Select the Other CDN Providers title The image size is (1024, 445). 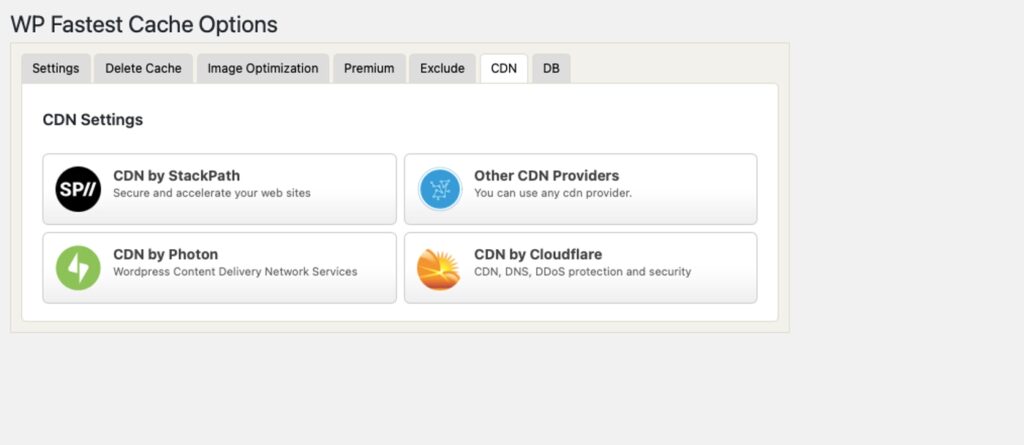point(546,176)
